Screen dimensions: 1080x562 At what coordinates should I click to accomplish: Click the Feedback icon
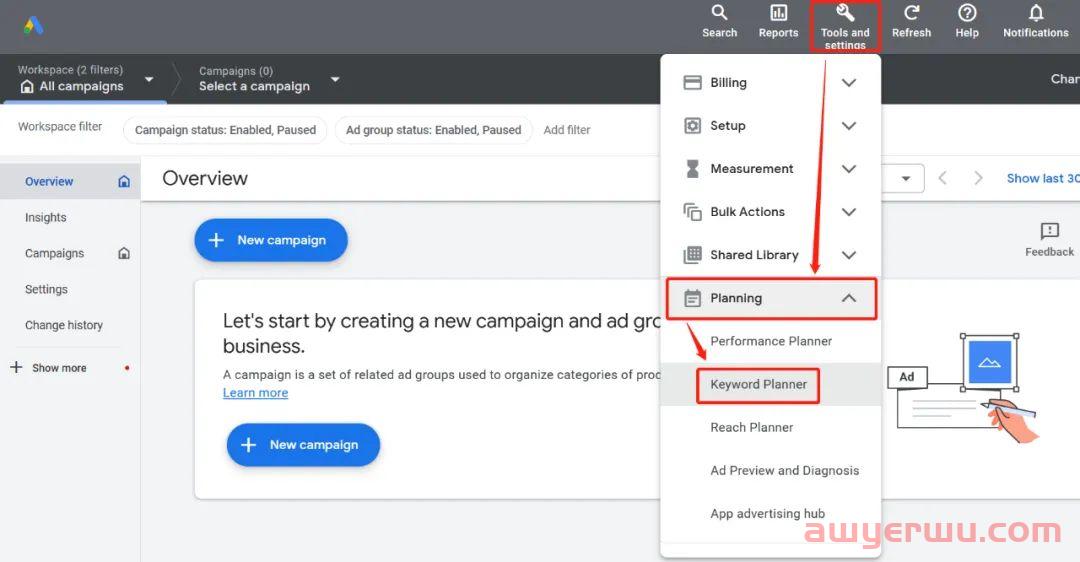[x=1050, y=231]
